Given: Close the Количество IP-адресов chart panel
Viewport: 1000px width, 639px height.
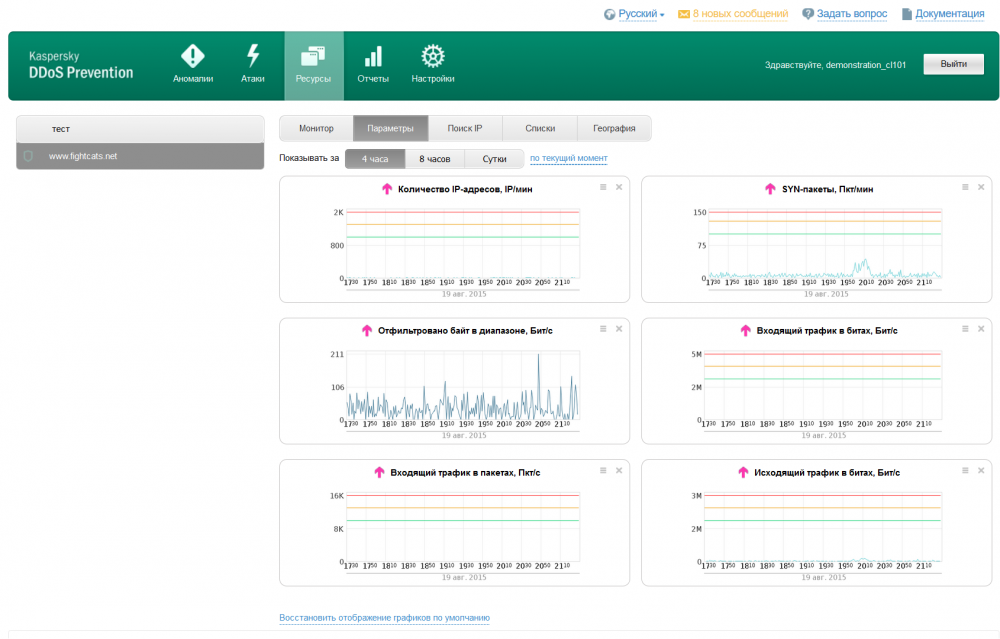Looking at the screenshot, I should tap(619, 187).
